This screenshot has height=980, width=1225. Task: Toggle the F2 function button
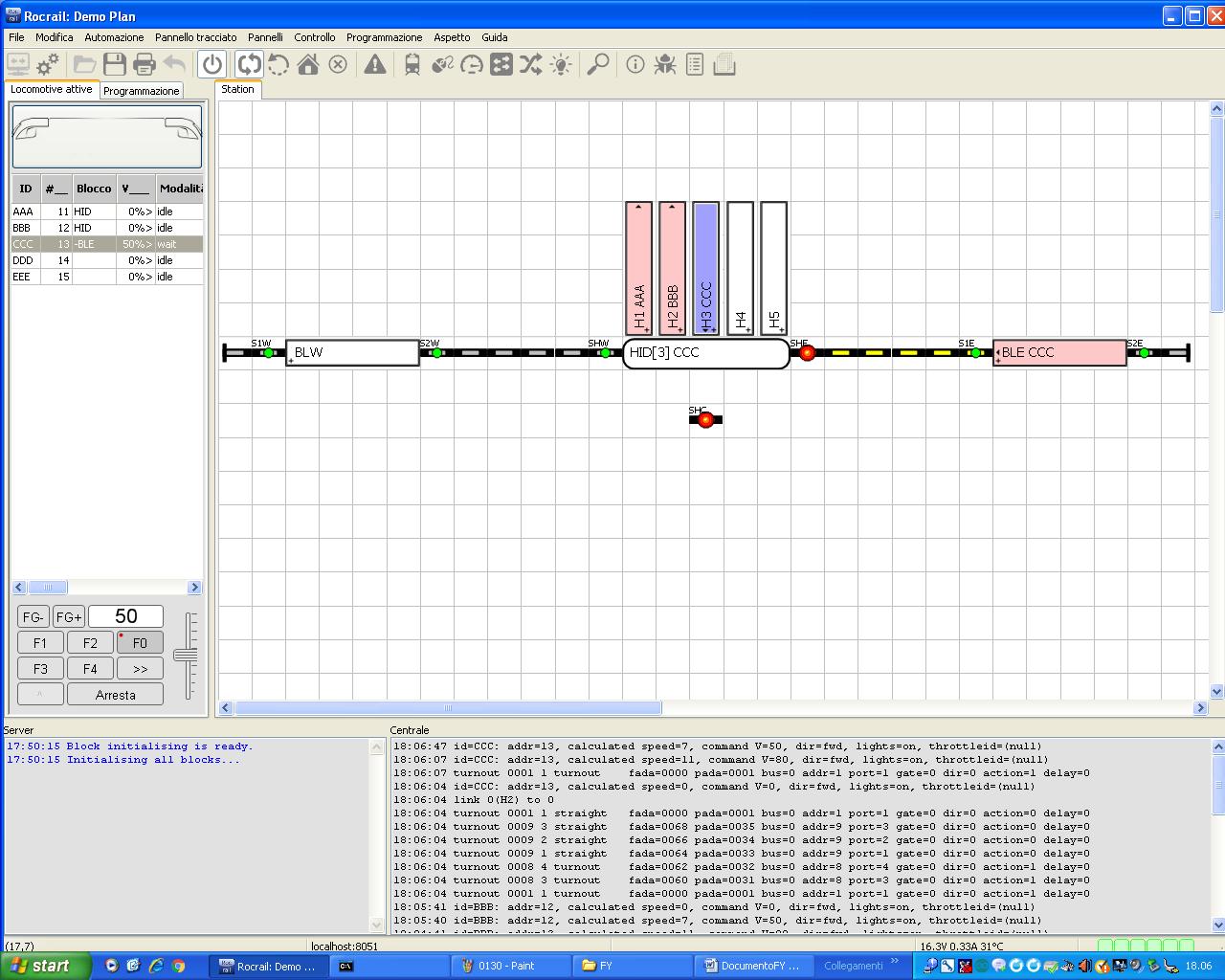pos(90,643)
